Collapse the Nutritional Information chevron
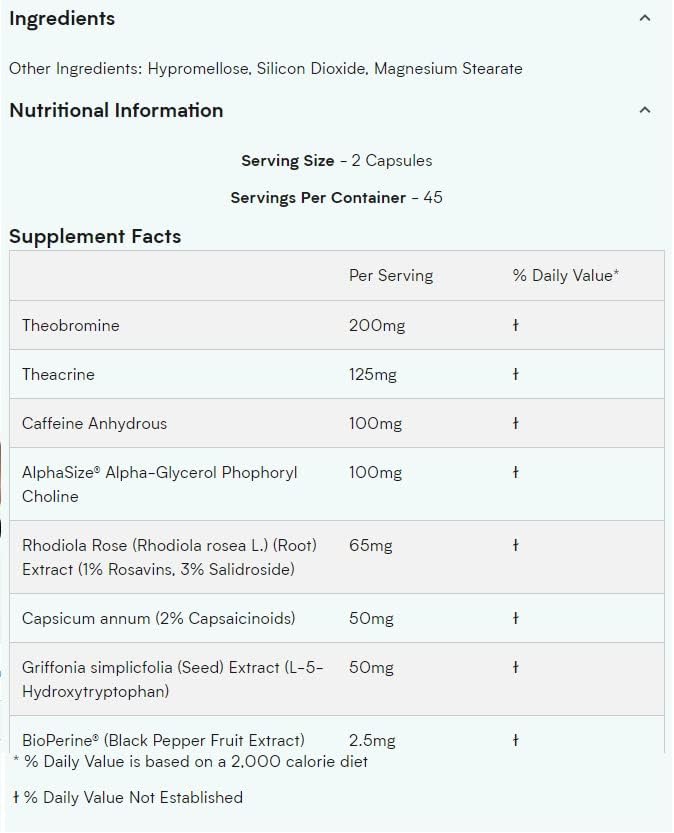Screen dimensions: 674x833 coord(645,110)
